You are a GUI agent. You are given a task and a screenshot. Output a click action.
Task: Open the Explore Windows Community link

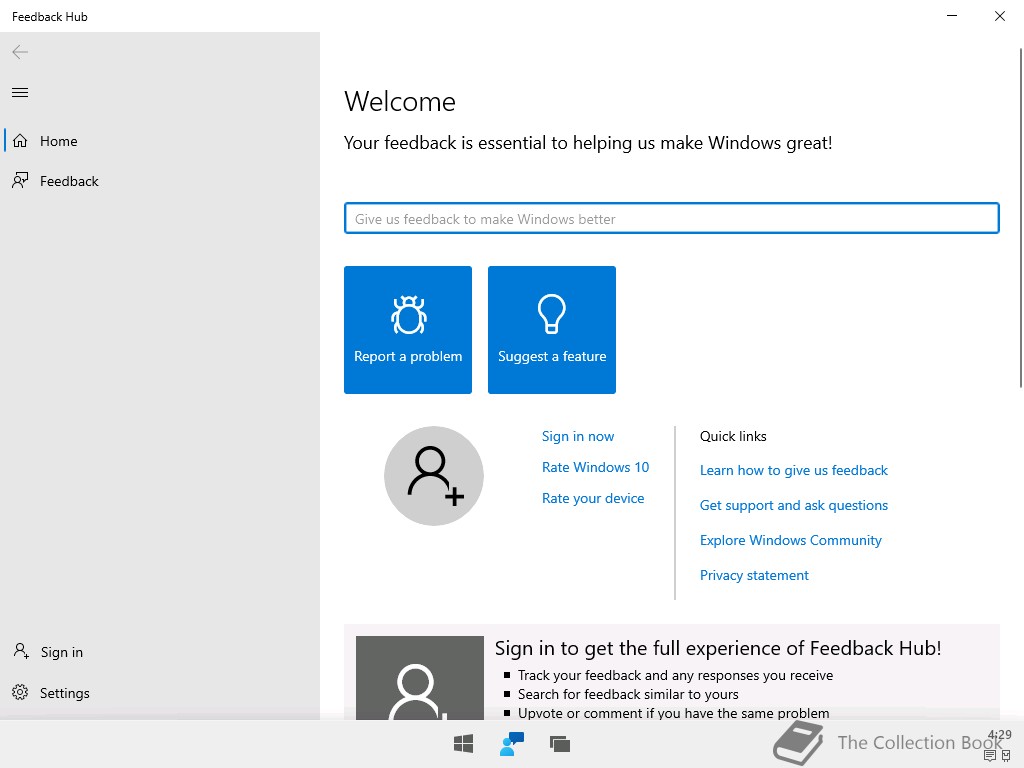790,540
